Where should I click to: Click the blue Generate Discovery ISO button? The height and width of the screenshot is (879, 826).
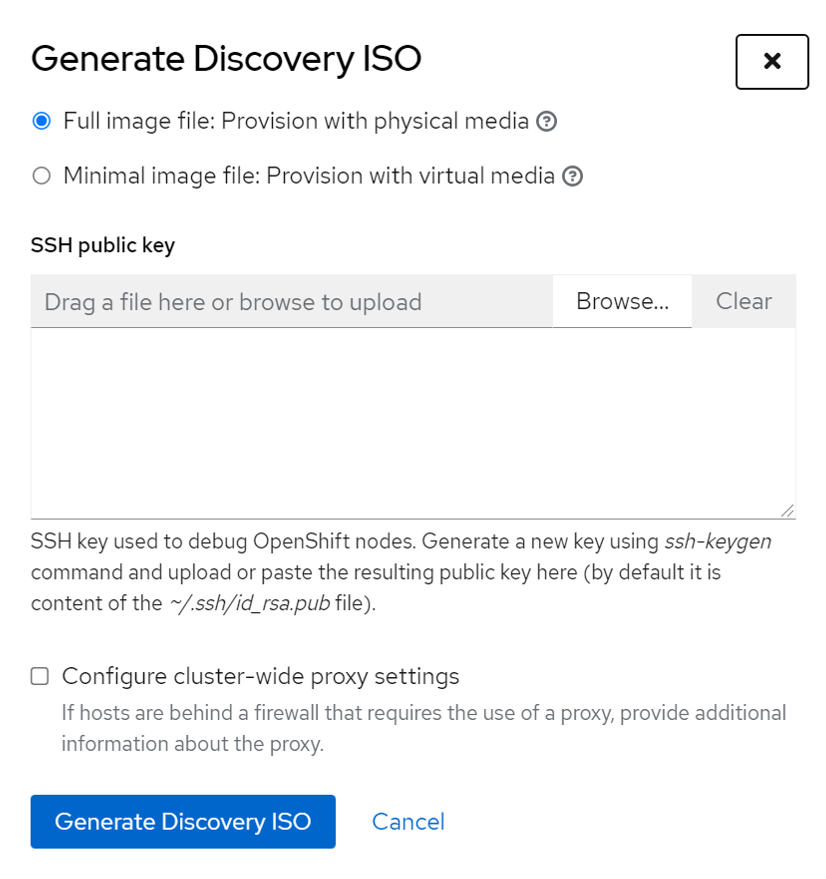coord(183,822)
